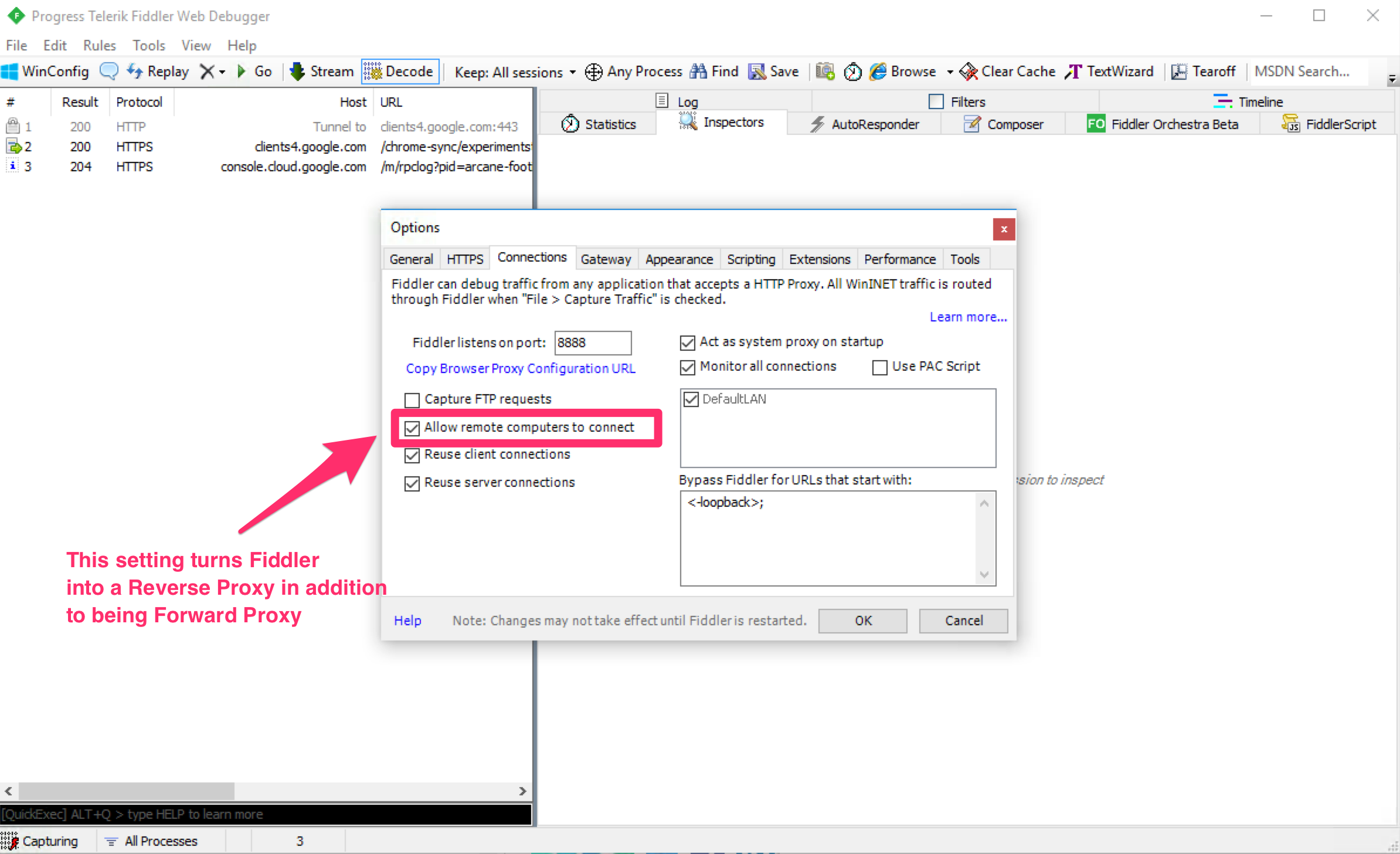Click OK in Options dialog
The height and width of the screenshot is (854, 1400).
tap(863, 621)
